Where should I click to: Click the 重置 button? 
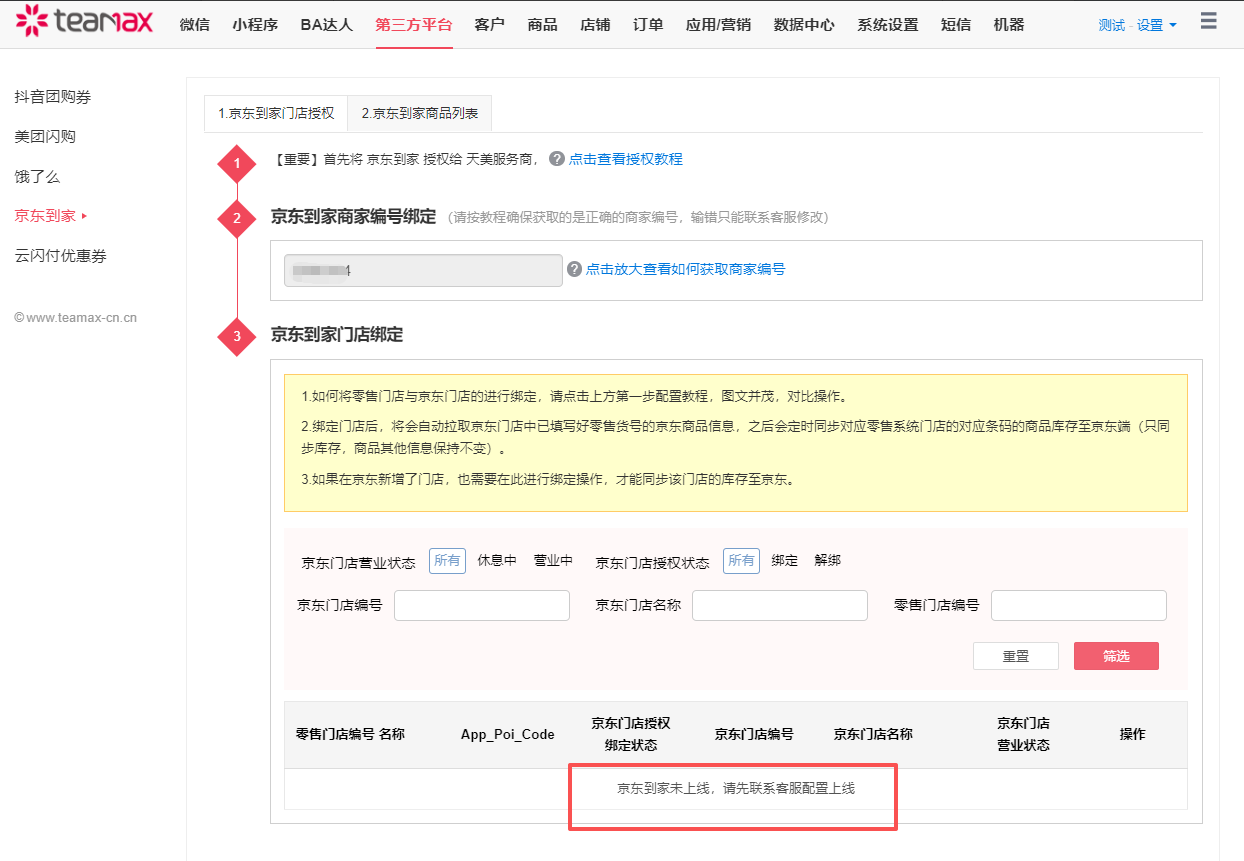1016,656
